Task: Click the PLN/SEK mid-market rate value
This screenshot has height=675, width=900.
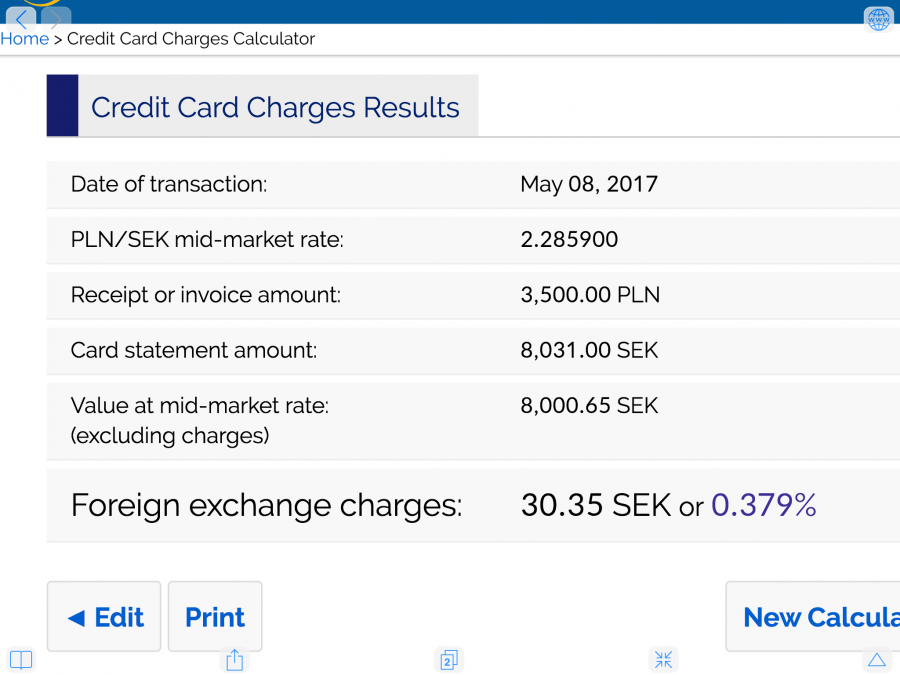Action: click(569, 239)
